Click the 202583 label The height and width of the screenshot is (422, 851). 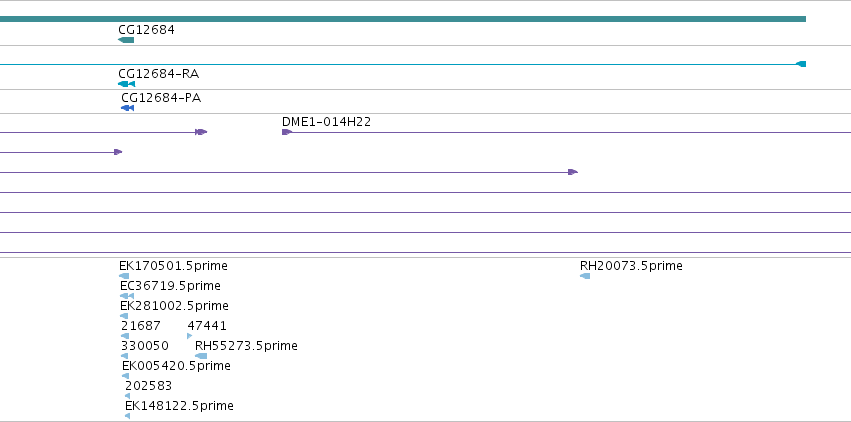148,386
